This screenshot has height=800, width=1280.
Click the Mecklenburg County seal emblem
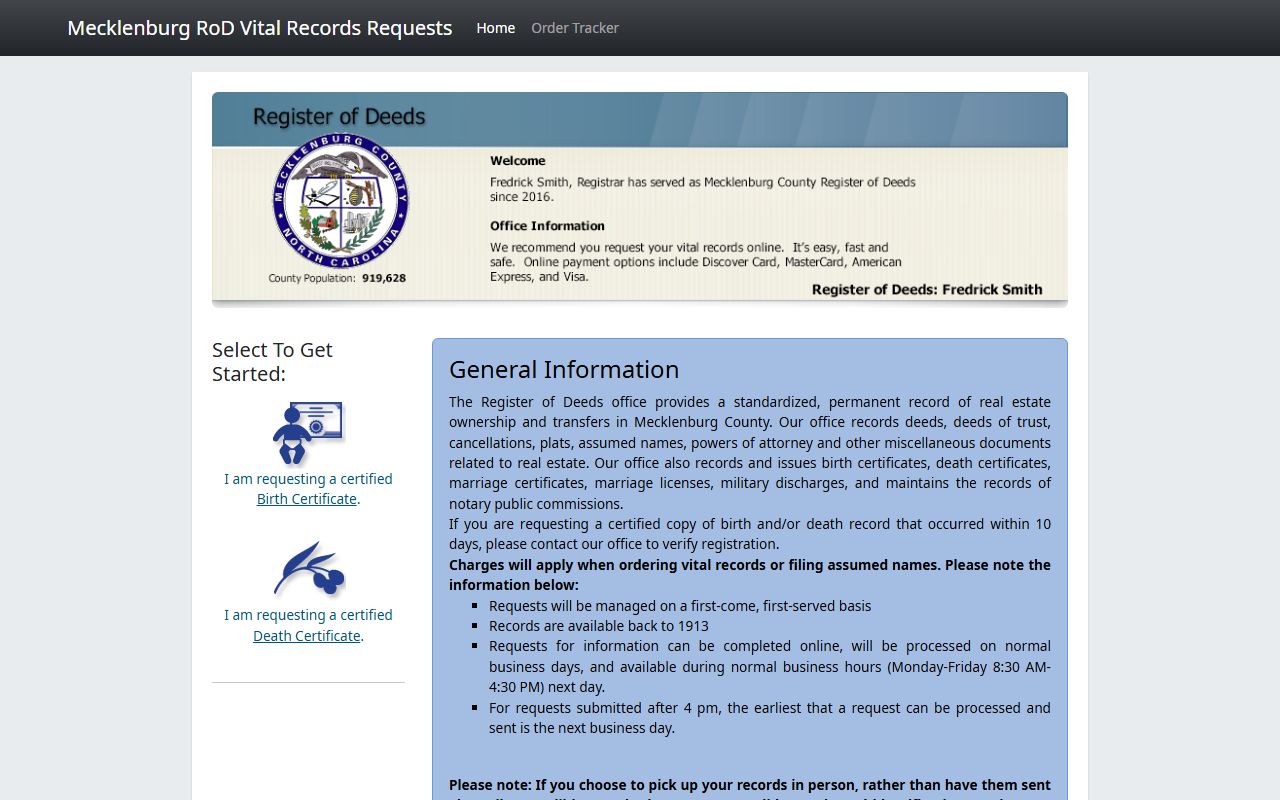click(x=341, y=201)
